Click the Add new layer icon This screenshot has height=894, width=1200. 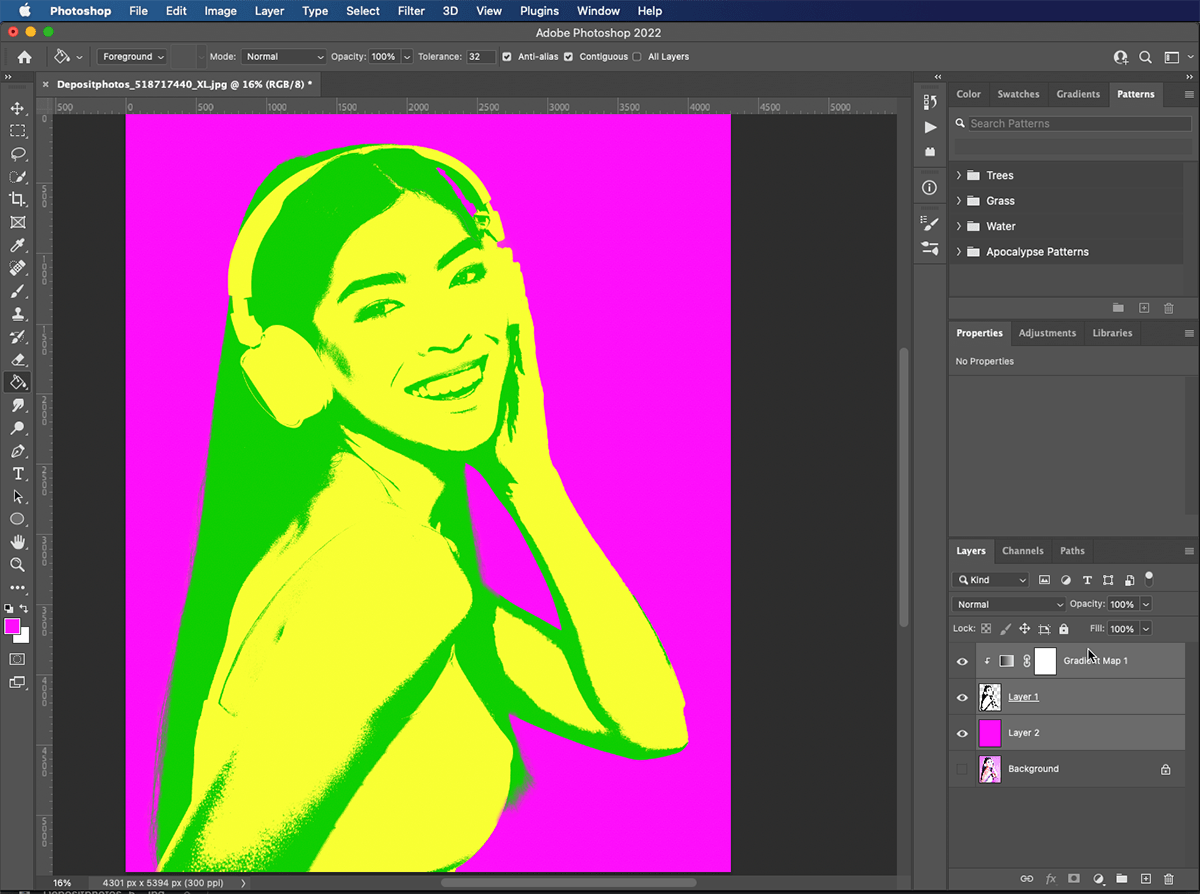pos(1146,878)
